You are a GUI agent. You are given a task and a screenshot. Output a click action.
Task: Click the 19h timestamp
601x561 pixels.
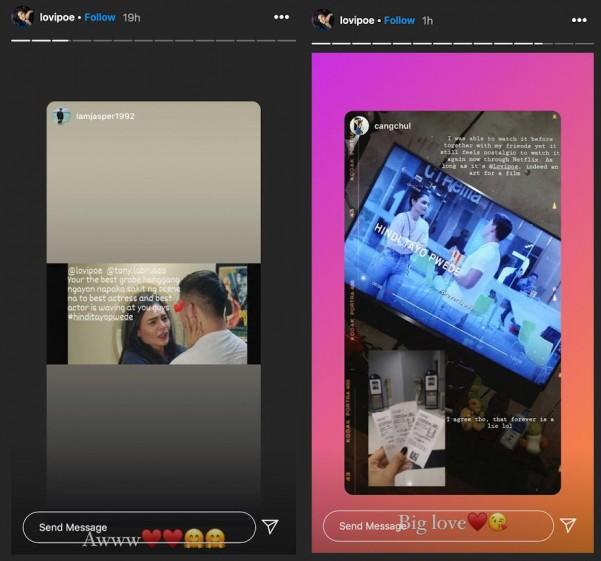[x=131, y=18]
